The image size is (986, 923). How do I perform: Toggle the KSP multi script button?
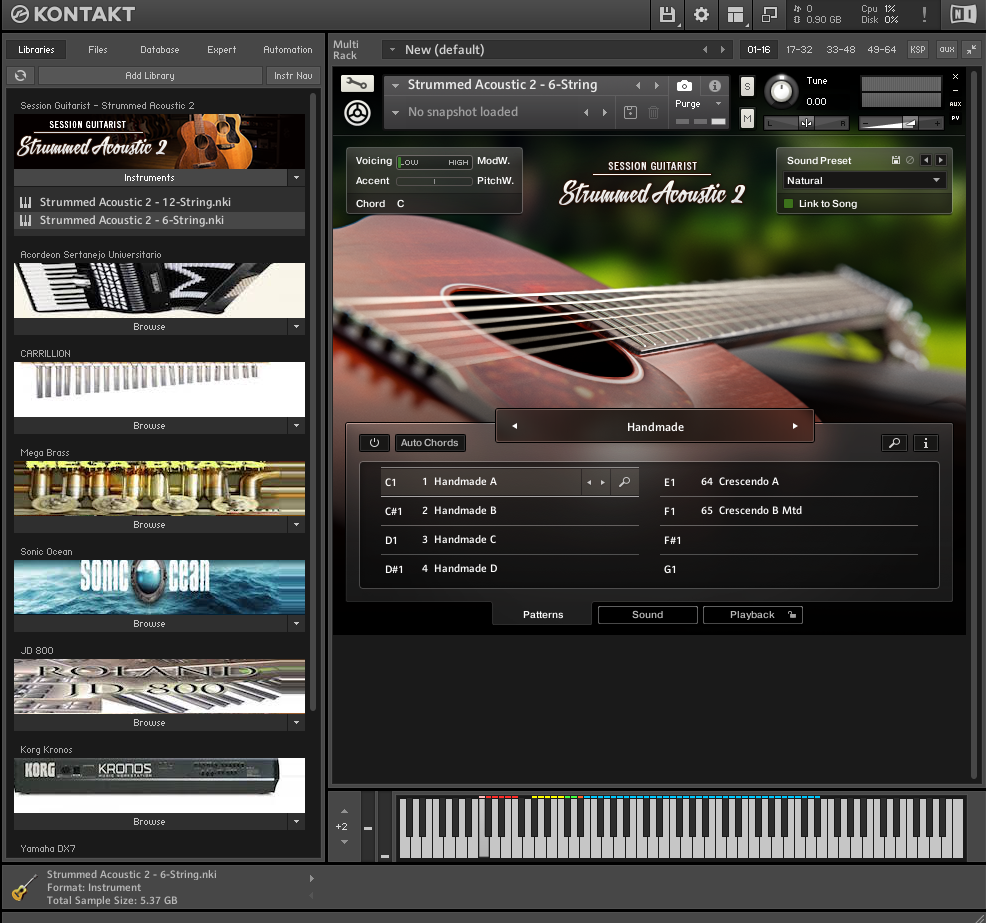918,50
